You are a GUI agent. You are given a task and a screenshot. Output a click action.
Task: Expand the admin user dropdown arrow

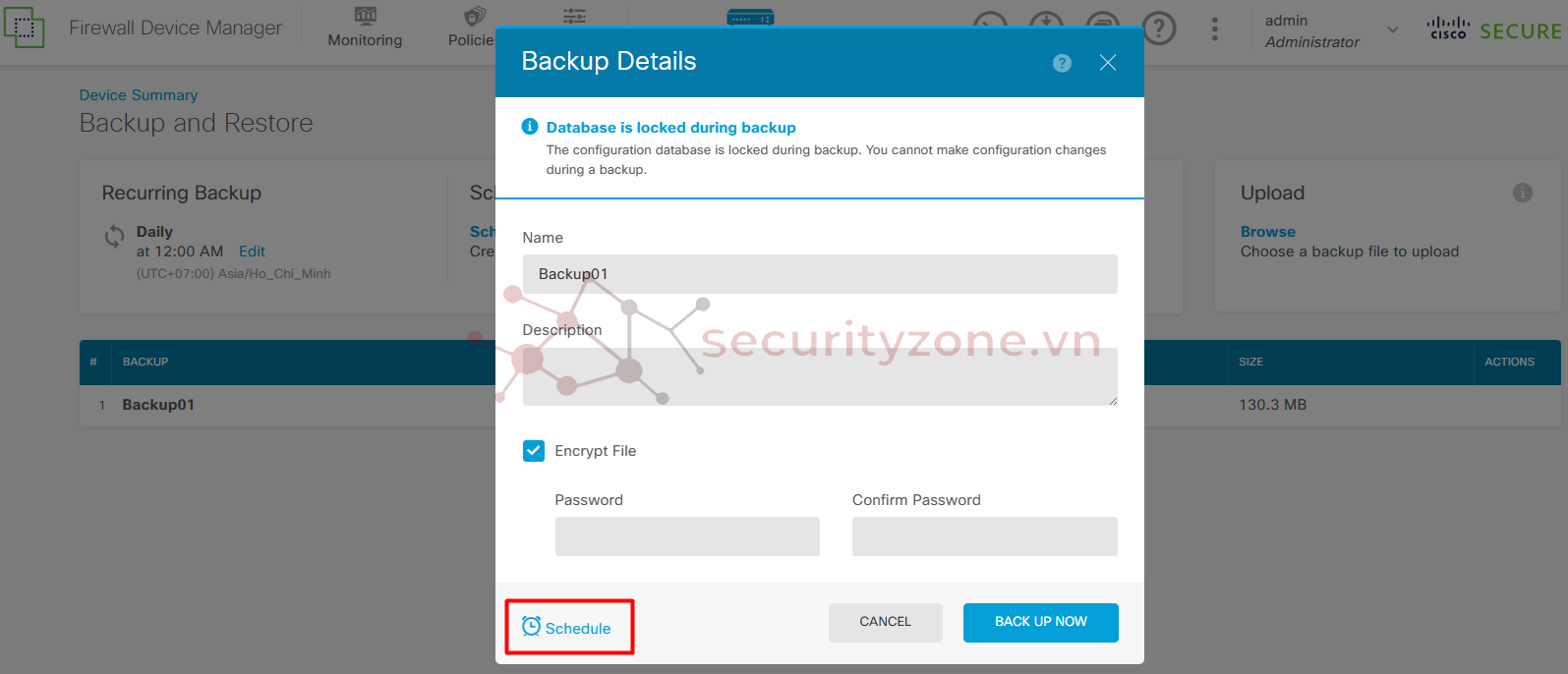1393,29
